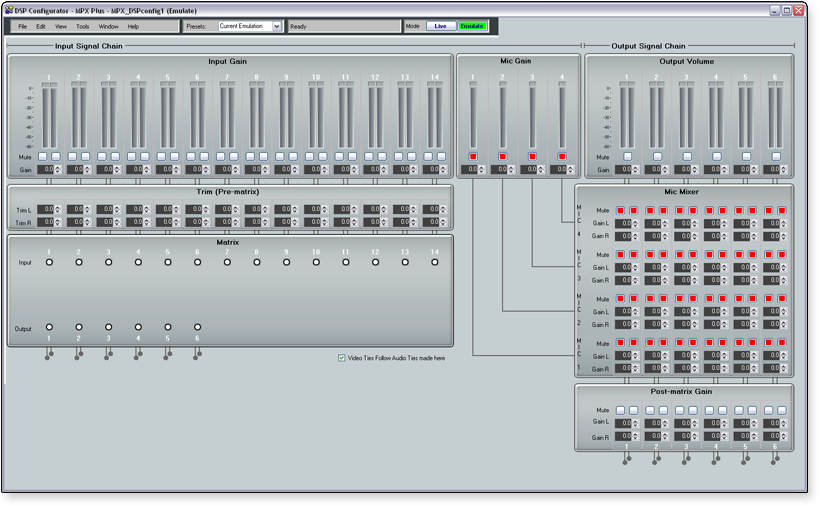
Task: Open the View menu
Action: point(61,26)
